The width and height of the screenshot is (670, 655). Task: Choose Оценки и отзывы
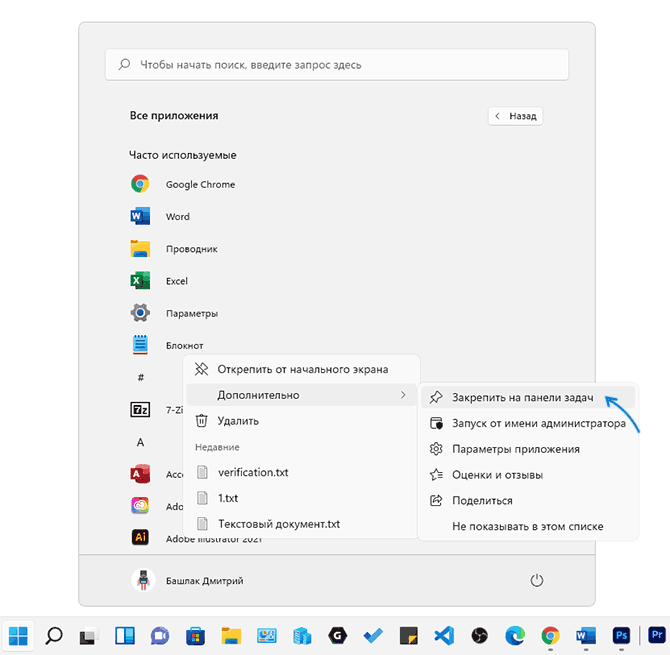[528, 475]
